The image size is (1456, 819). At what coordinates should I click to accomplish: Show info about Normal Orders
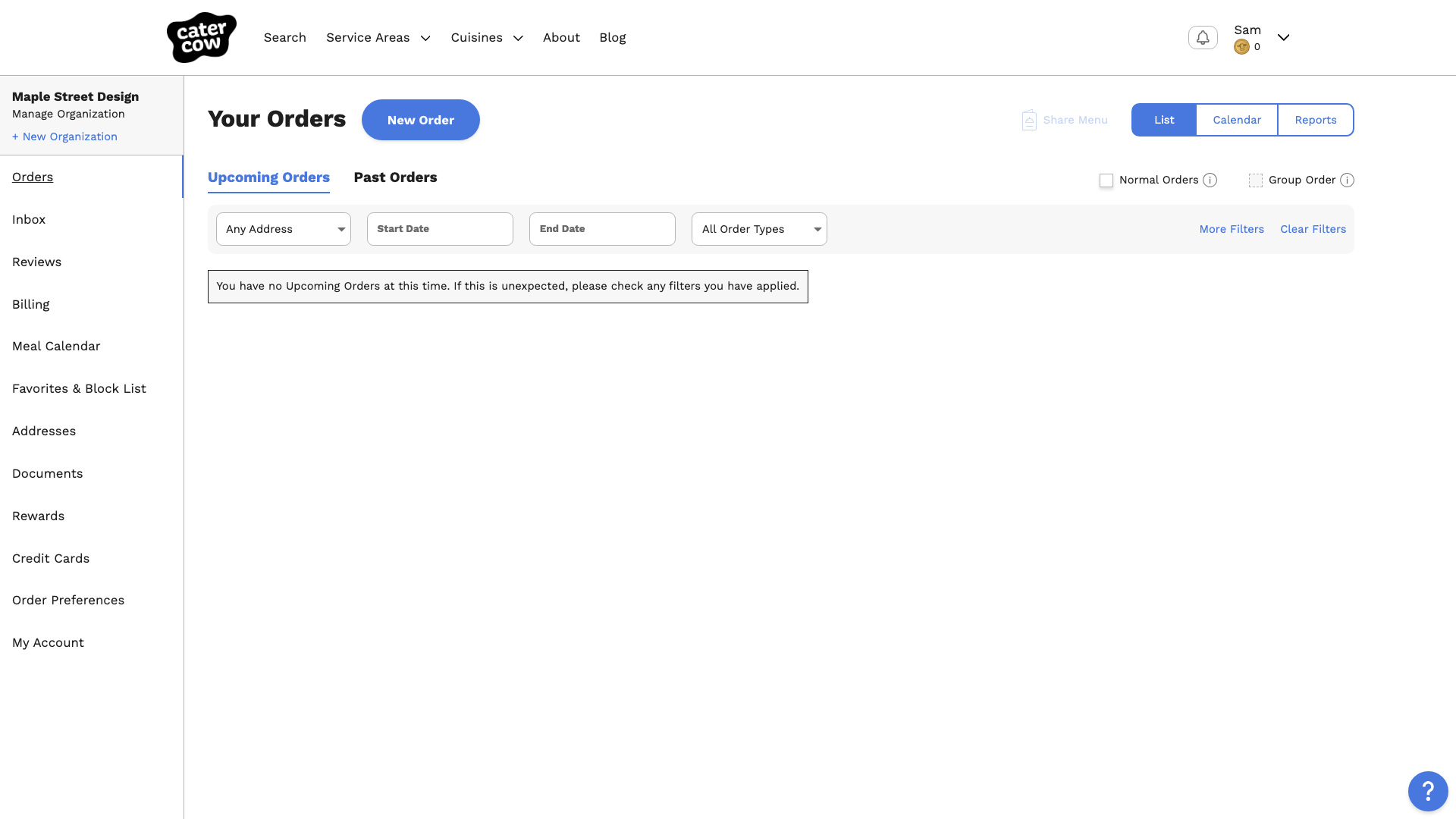click(x=1210, y=180)
